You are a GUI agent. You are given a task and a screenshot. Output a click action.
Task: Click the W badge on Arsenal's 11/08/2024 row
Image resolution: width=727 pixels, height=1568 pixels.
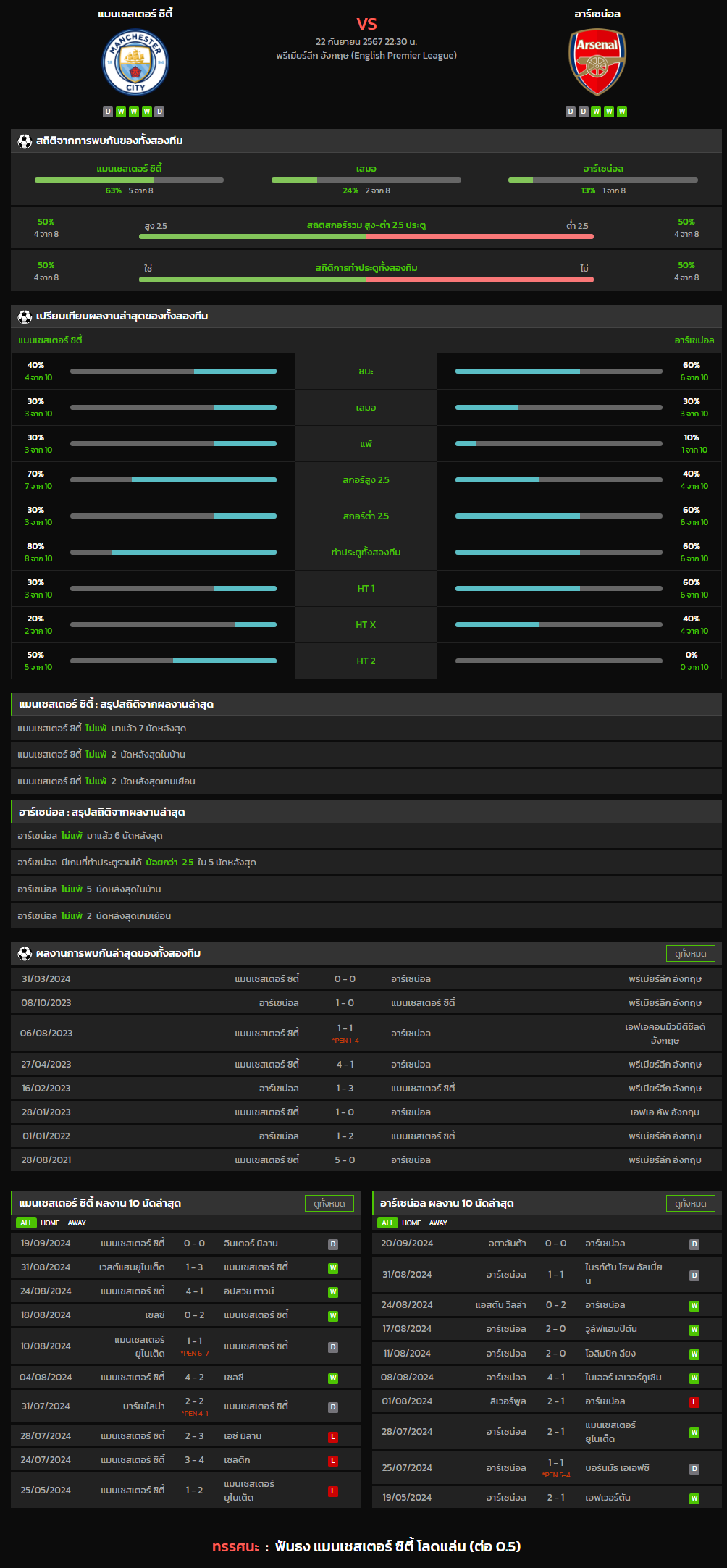(x=694, y=1354)
